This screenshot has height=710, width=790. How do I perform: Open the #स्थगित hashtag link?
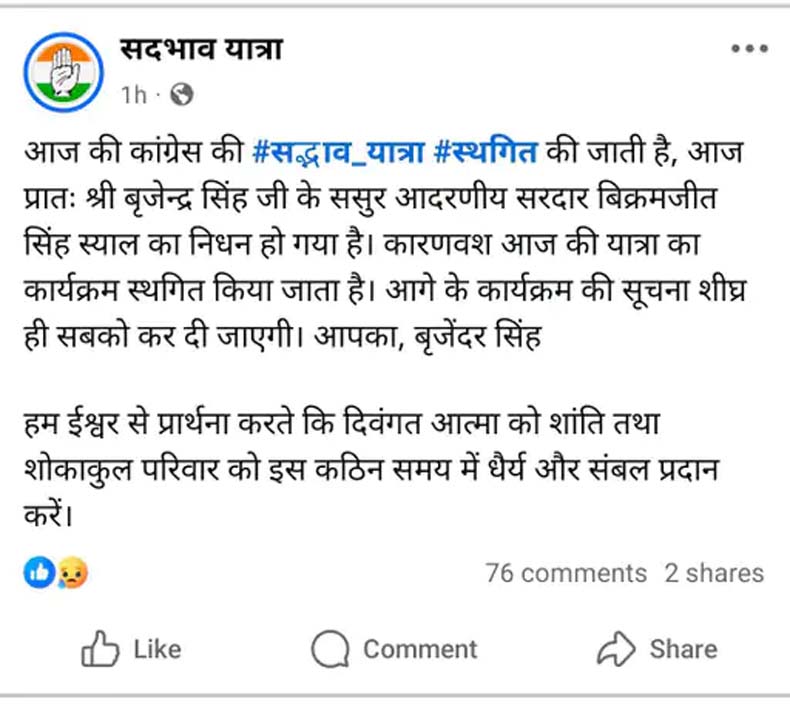[486, 155]
